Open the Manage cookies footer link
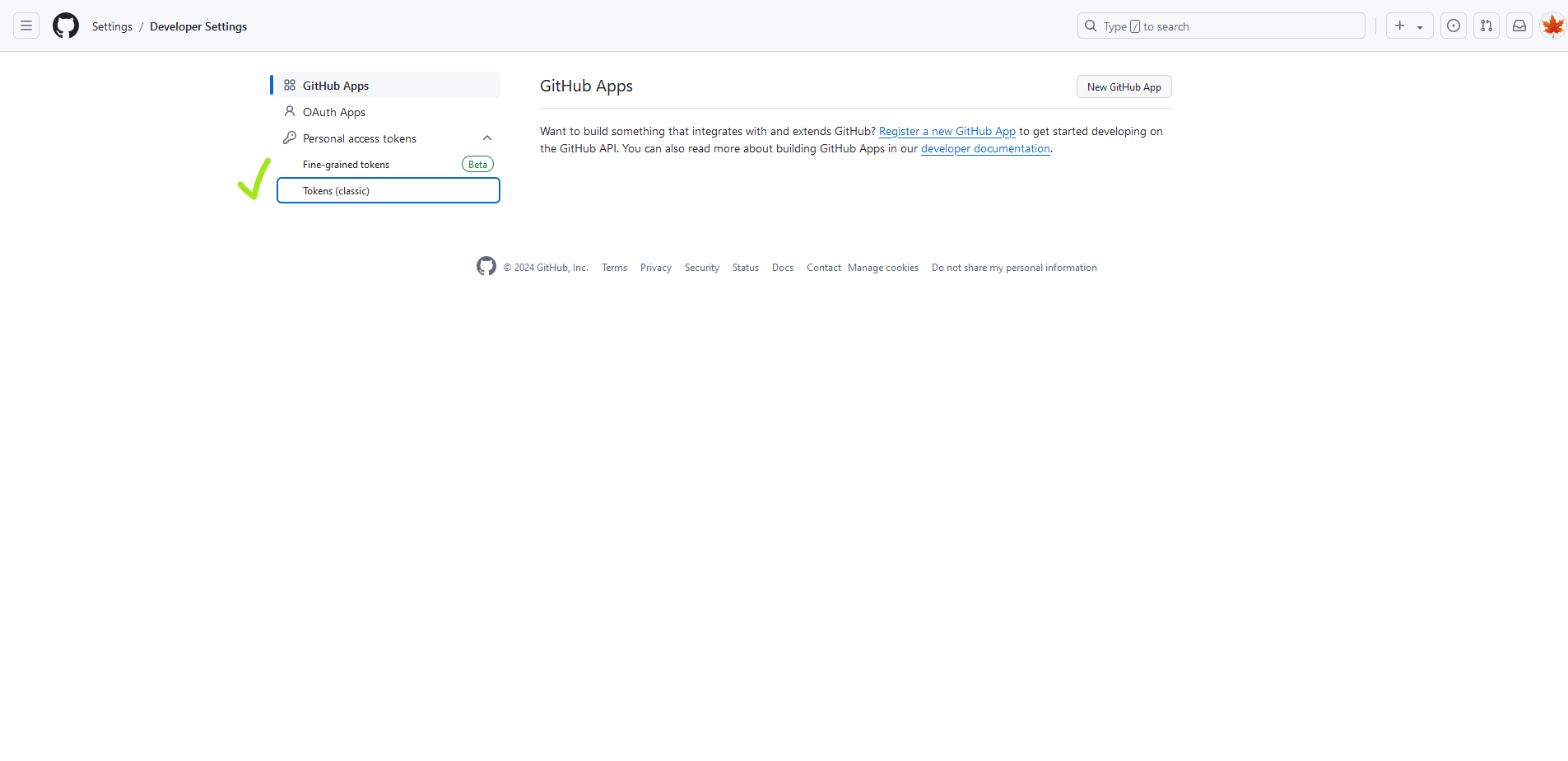The image size is (1568, 761). [x=882, y=268]
